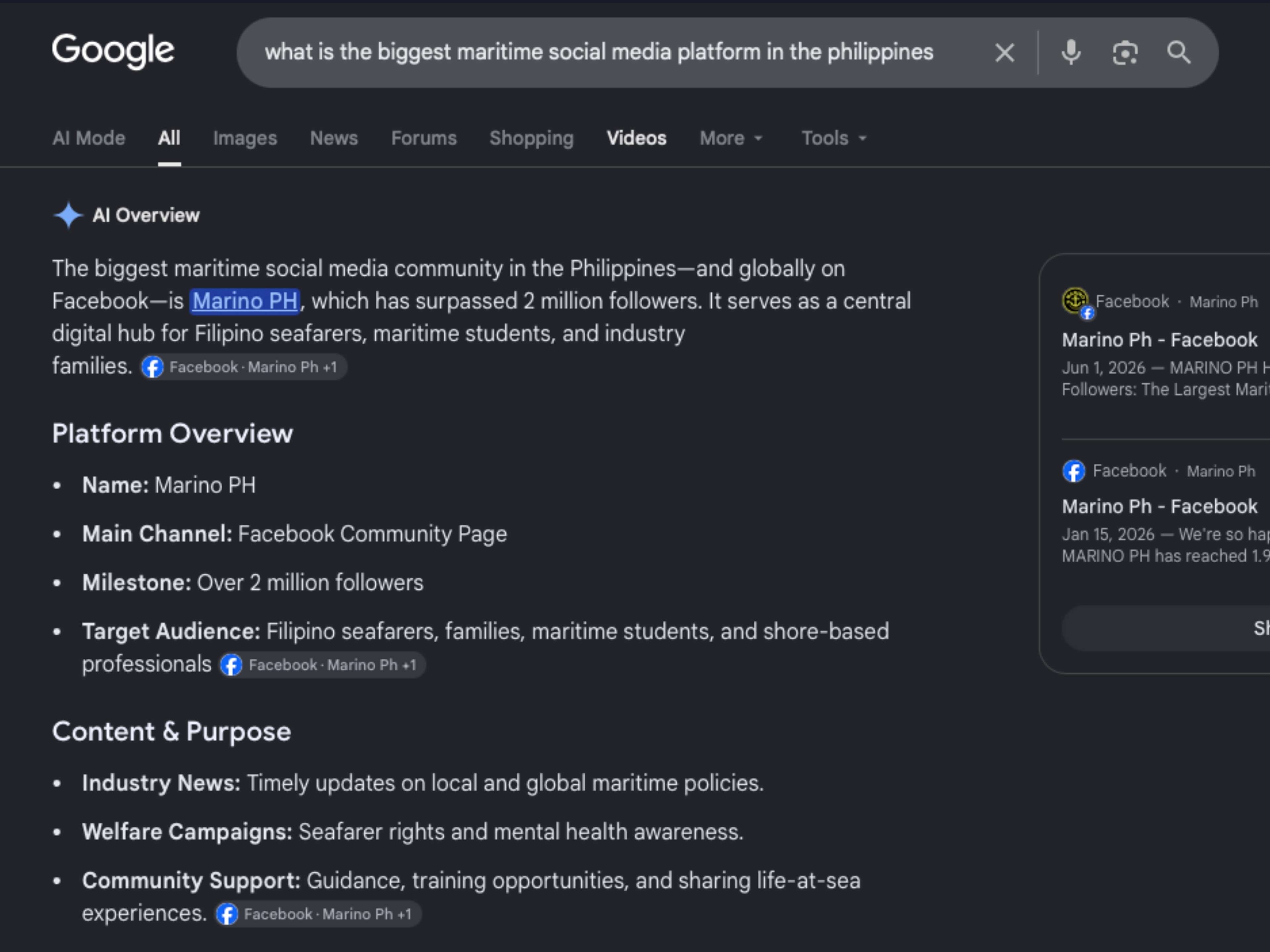1270x952 pixels.
Task: Open Search by image camera icon
Action: pyautogui.click(x=1125, y=53)
